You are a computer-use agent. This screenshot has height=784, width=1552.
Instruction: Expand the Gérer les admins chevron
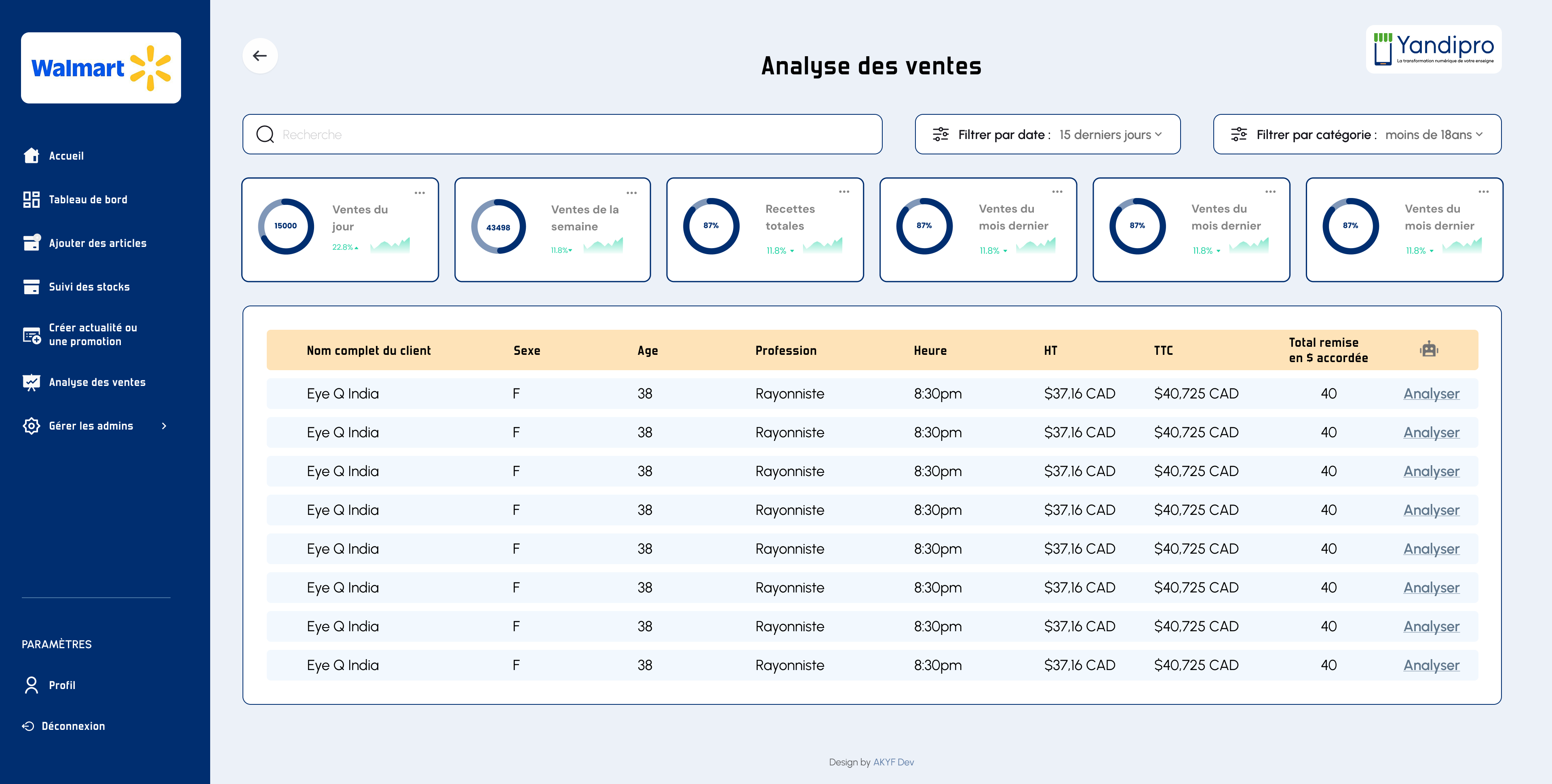[164, 426]
